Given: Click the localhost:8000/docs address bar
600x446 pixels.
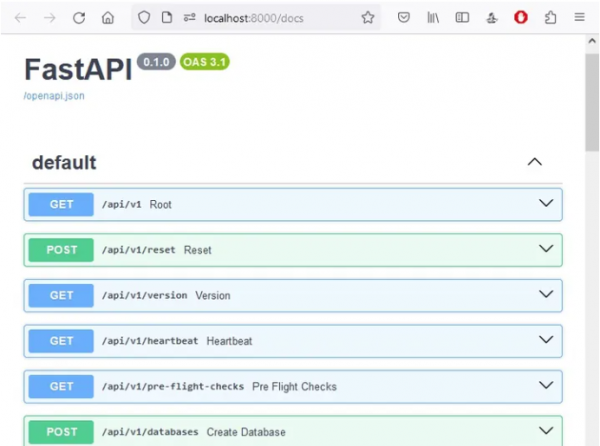Looking at the screenshot, I should (x=254, y=18).
